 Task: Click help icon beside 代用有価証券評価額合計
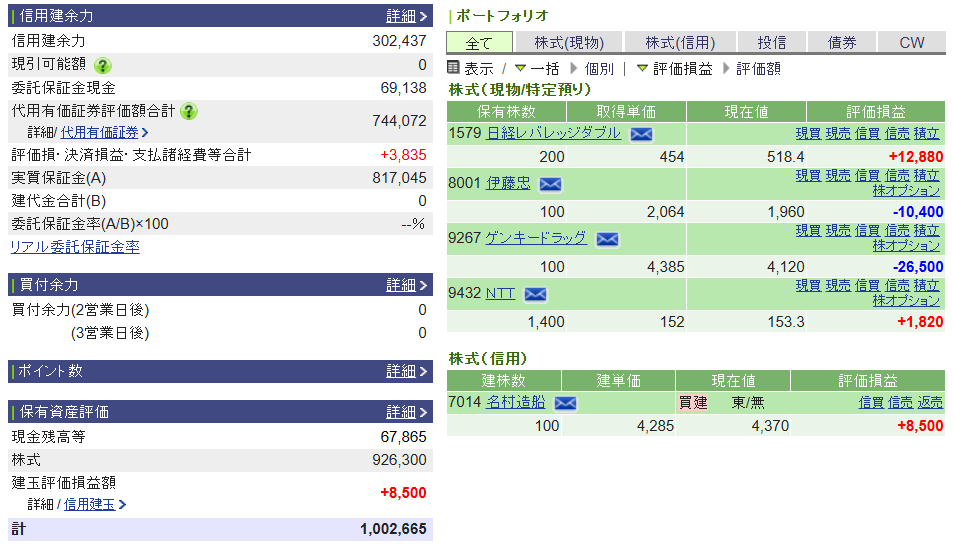189,111
